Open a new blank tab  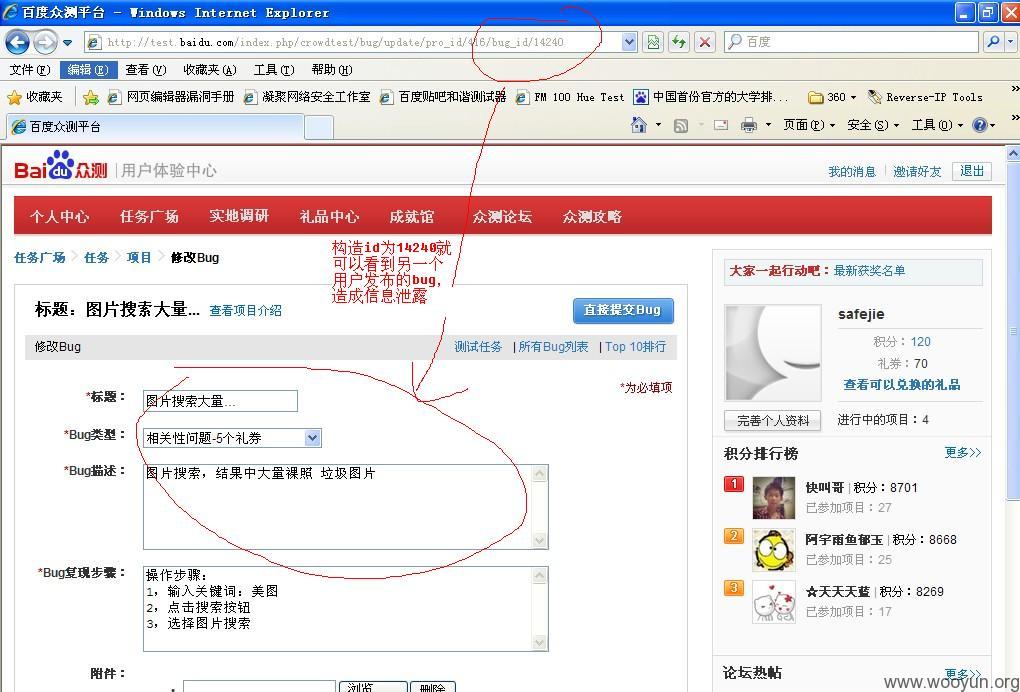click(x=319, y=127)
